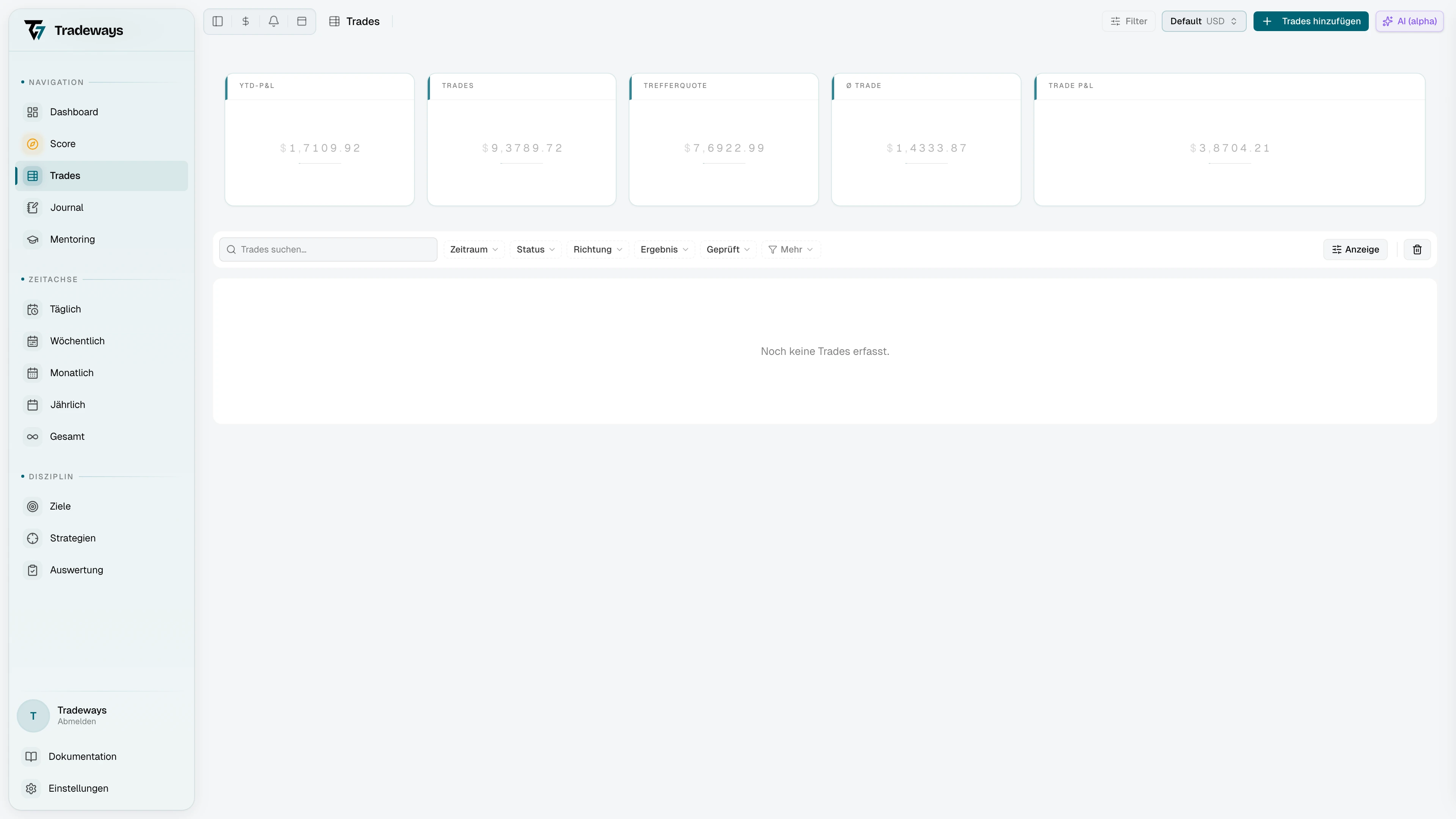Screen dimensions: 1456x819
Task: Click the user avatar T
Action: point(33,715)
